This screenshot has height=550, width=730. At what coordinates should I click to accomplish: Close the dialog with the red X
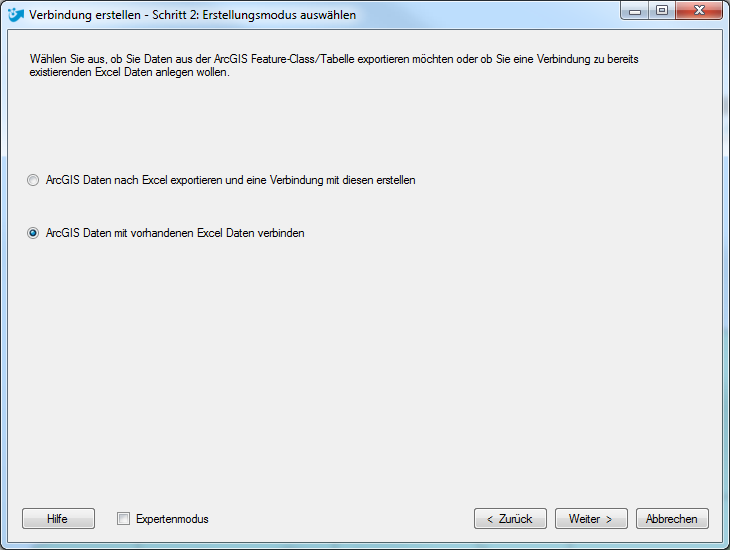[x=699, y=11]
